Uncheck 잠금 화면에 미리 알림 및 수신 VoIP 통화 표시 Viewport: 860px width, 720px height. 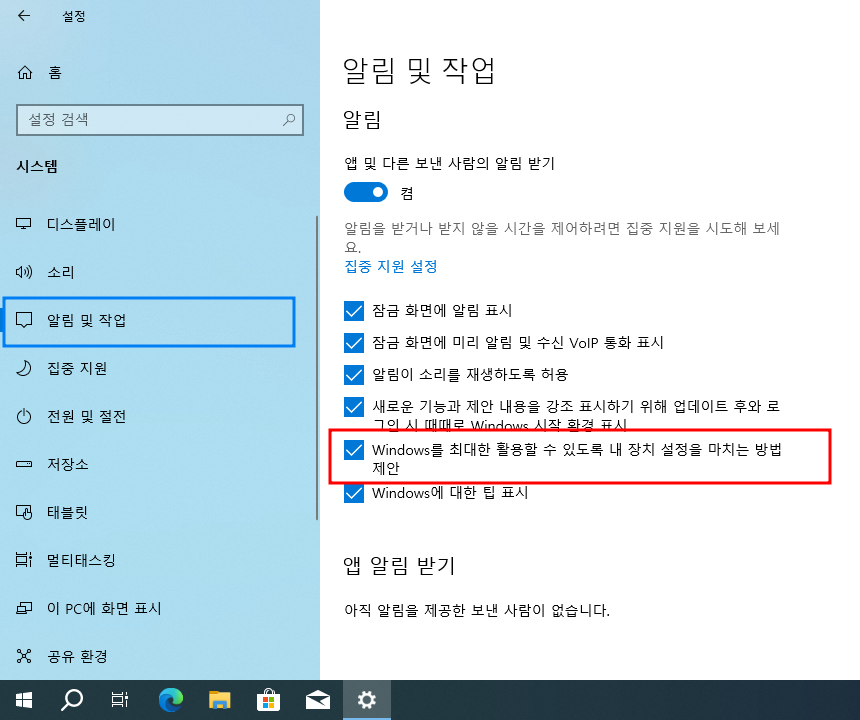tap(354, 343)
